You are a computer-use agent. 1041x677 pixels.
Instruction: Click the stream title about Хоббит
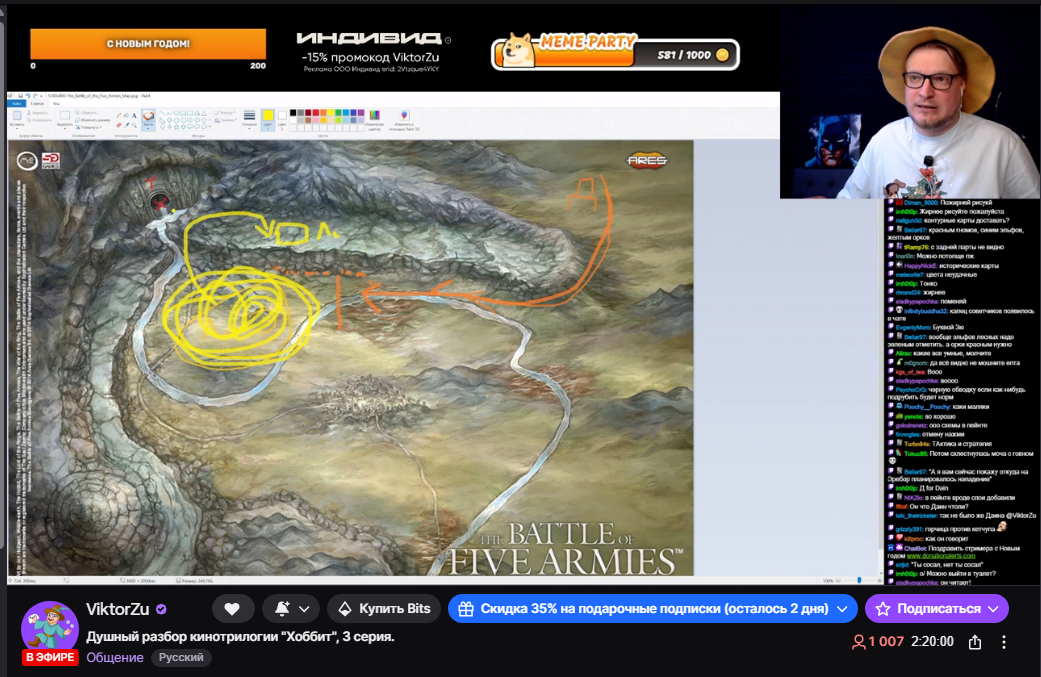pos(240,636)
